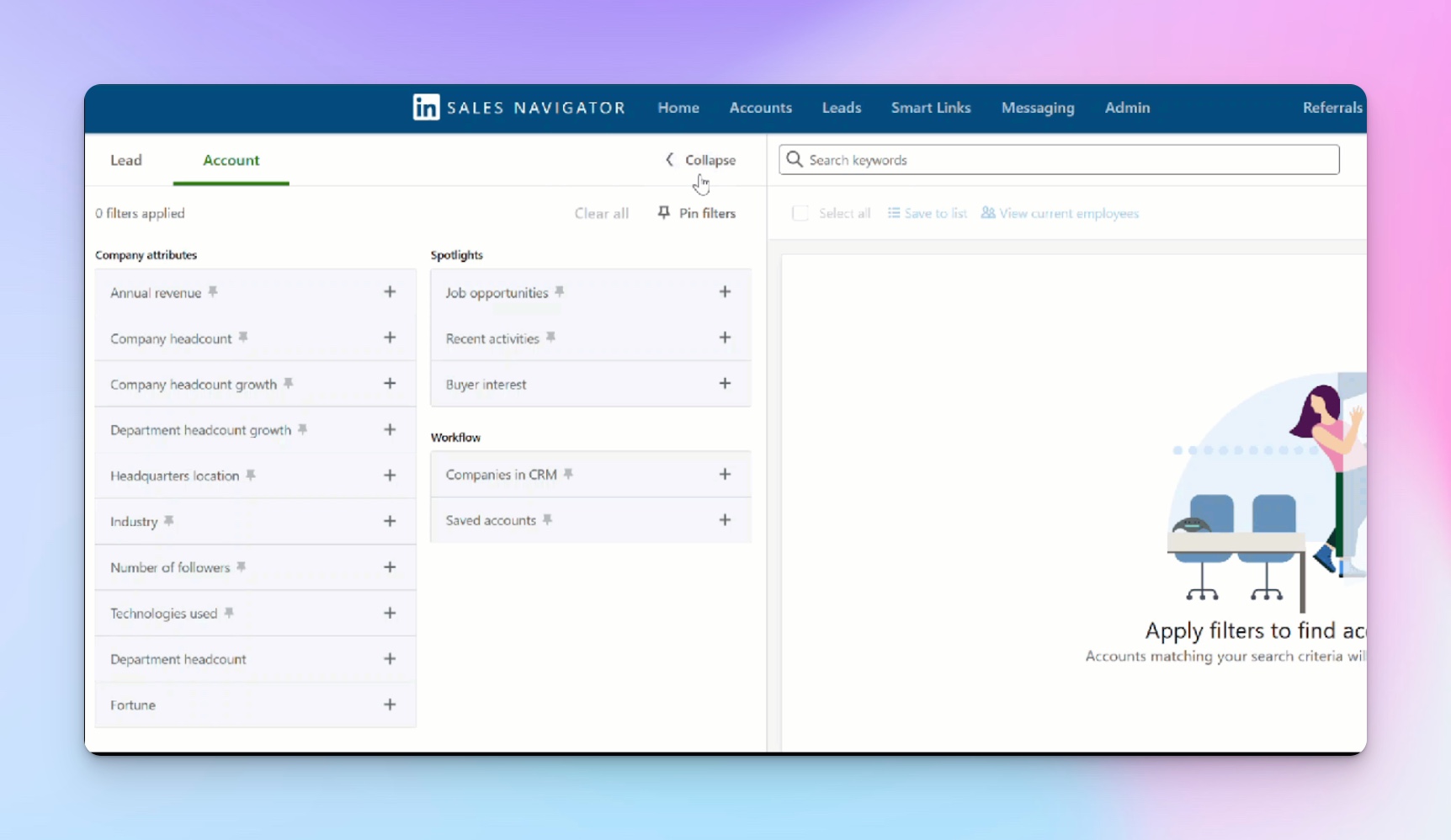Click the LinkedIn logo icon
This screenshot has height=840, width=1451.
tap(426, 107)
